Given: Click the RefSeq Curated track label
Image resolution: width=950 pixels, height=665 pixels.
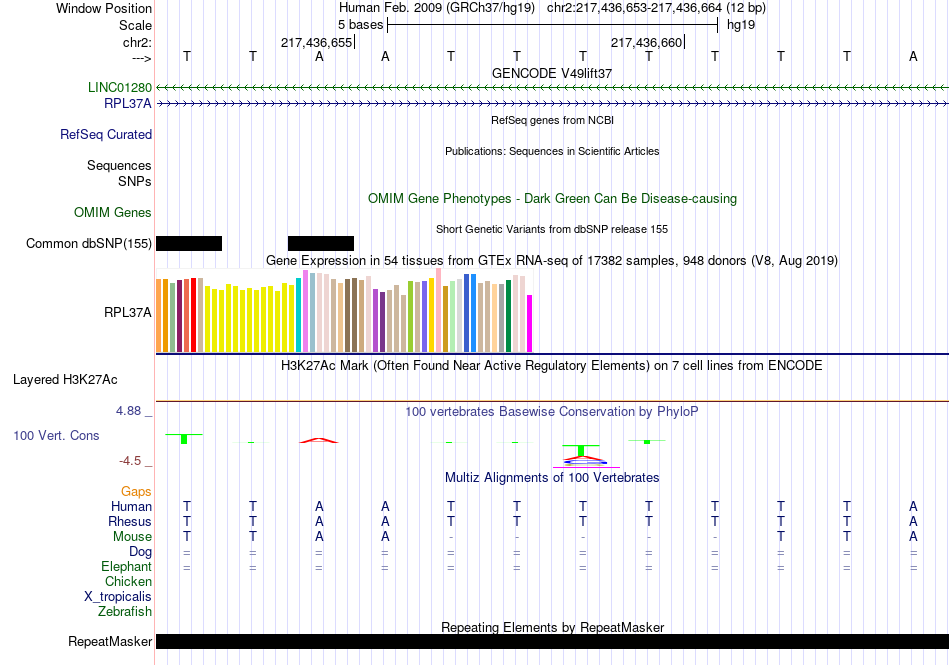Looking at the screenshot, I should [106, 134].
